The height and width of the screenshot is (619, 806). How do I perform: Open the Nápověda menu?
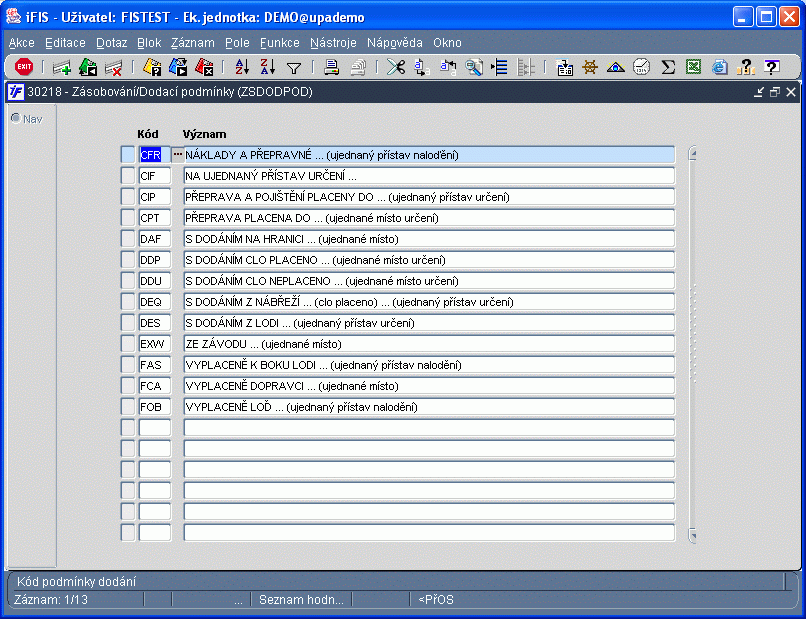click(x=395, y=43)
